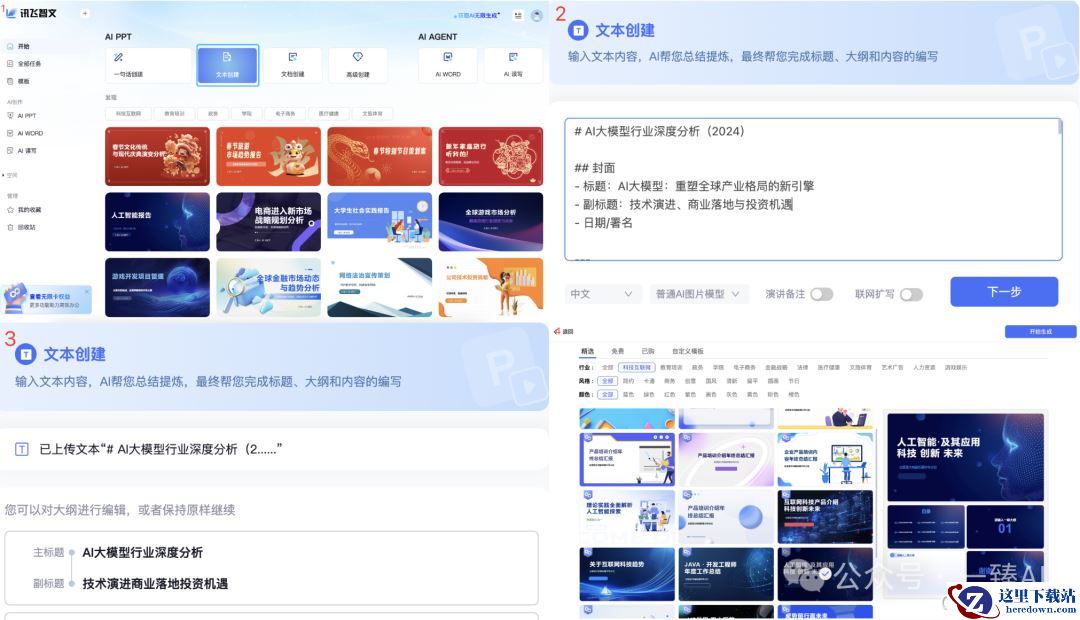The width and height of the screenshot is (1080, 620).
Task: Open the 高级创建 diamond card
Action: click(x=357, y=65)
